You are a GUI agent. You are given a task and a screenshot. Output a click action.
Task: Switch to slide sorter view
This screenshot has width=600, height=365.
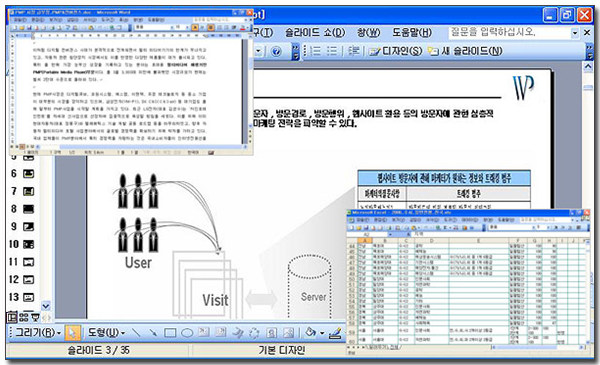(x=24, y=317)
